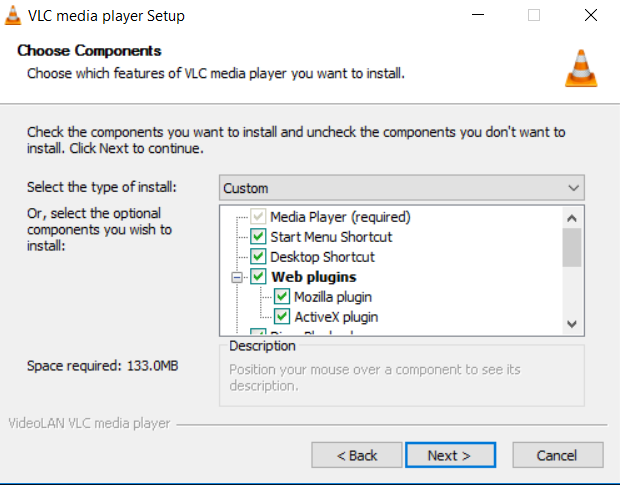Uncheck the Start Menu Shortcut checkbox
Screen dimensions: 620x485
point(259,237)
